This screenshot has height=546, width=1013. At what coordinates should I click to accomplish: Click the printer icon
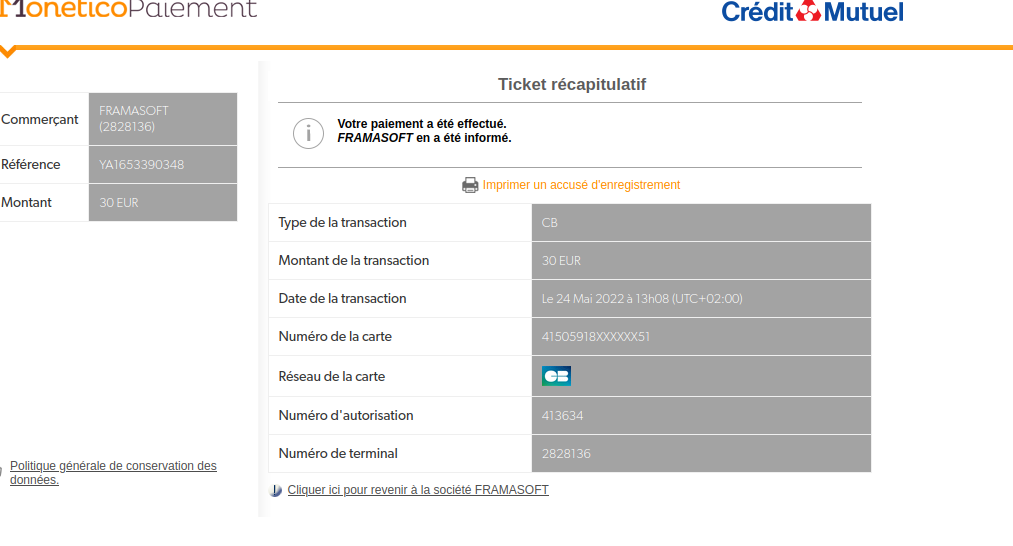(x=470, y=185)
